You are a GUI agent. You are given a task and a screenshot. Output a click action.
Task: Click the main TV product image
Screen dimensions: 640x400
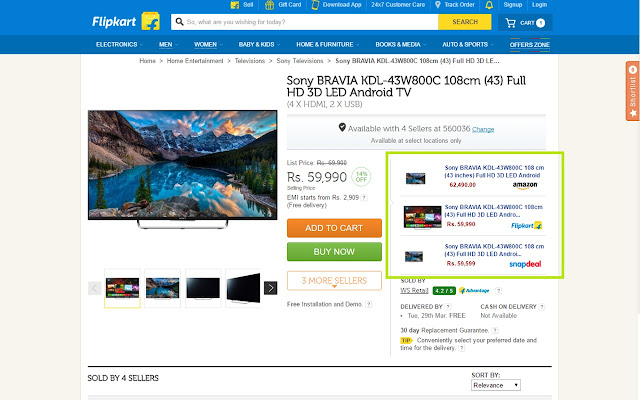[182, 169]
